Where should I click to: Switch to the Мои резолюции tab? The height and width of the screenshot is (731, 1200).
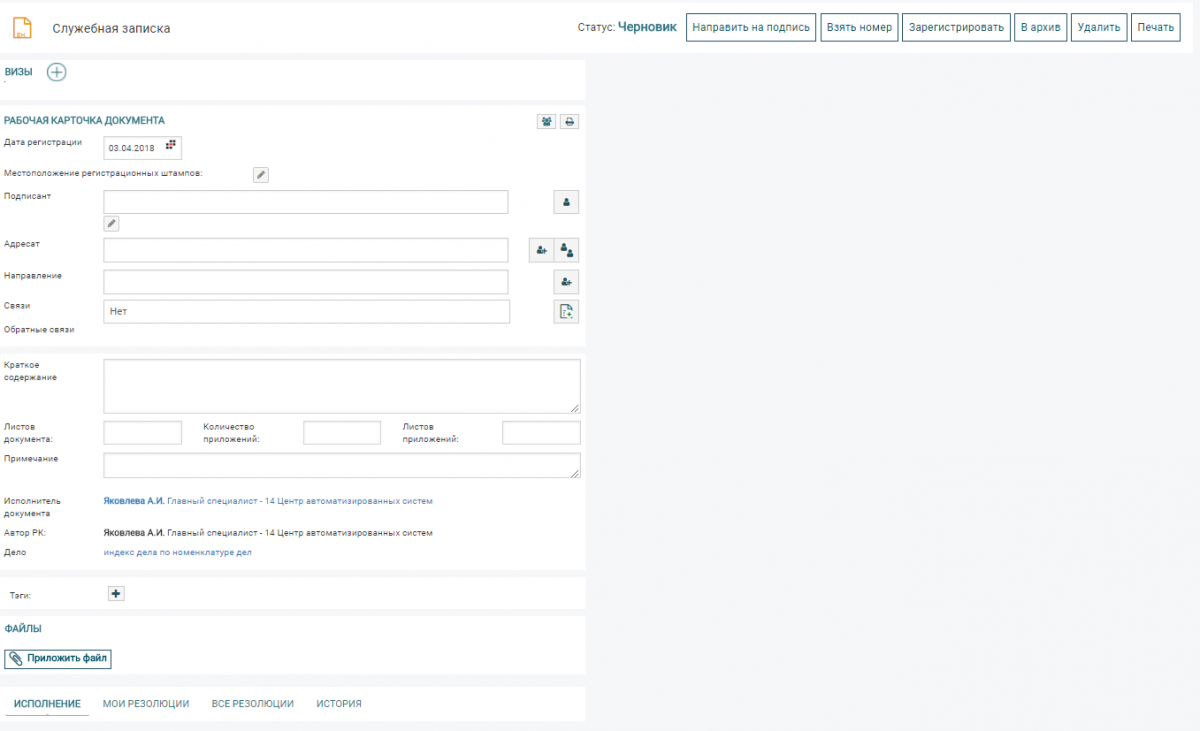(146, 704)
